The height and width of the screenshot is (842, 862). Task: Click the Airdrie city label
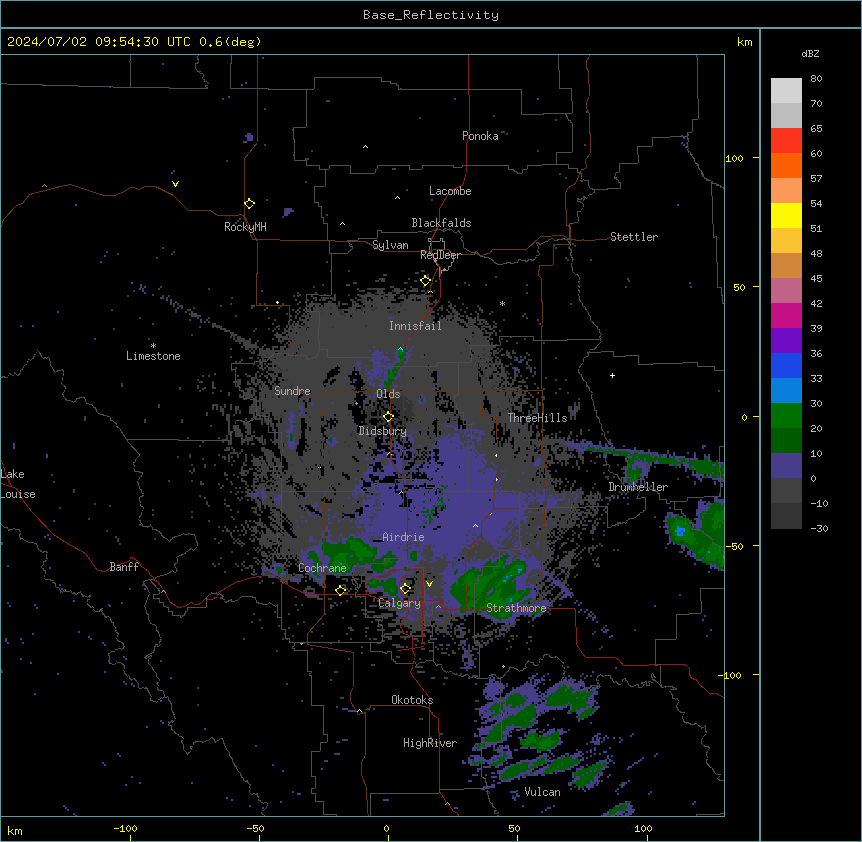[x=404, y=537]
